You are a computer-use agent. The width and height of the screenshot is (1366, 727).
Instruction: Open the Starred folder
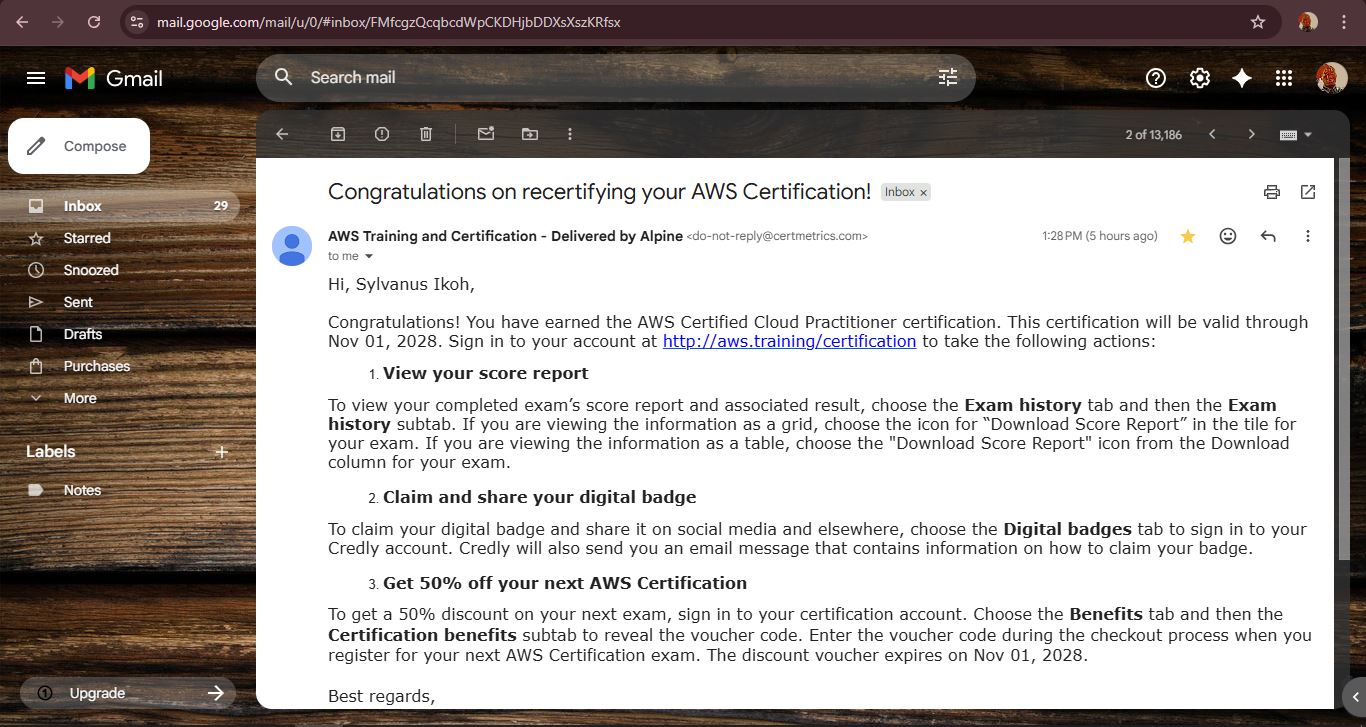tap(87, 238)
